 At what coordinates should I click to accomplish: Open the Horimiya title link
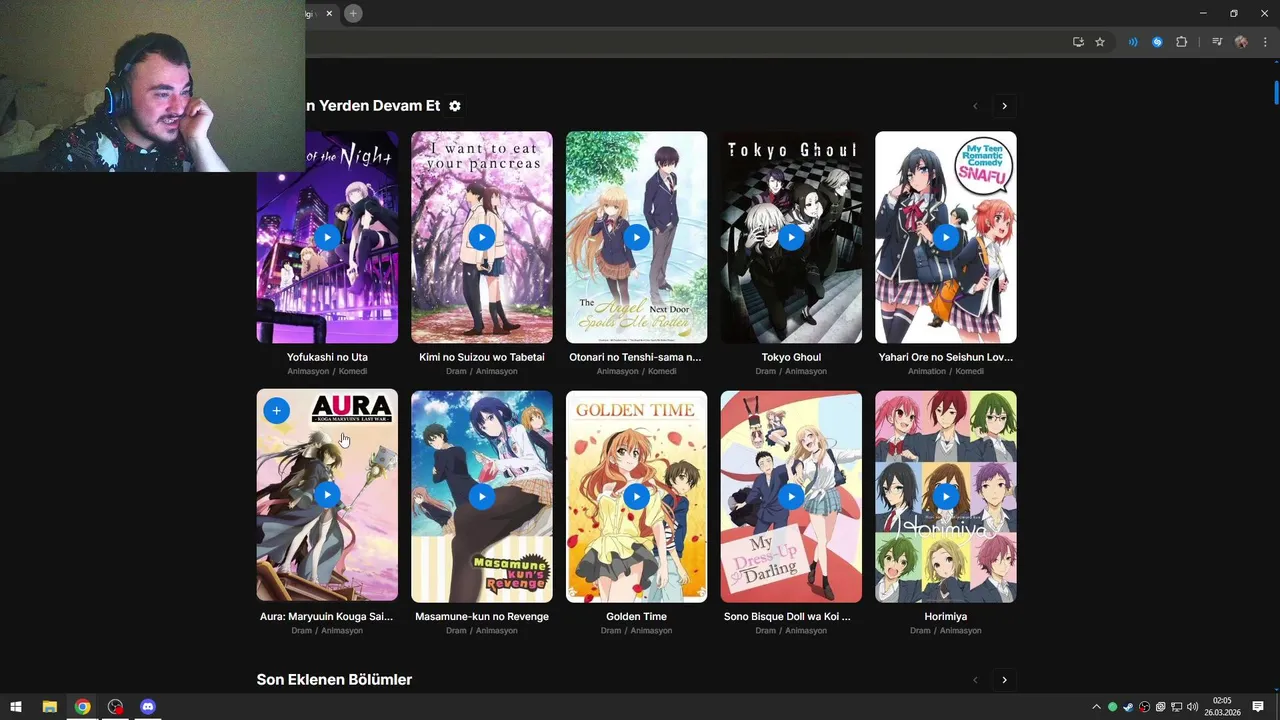(946, 617)
